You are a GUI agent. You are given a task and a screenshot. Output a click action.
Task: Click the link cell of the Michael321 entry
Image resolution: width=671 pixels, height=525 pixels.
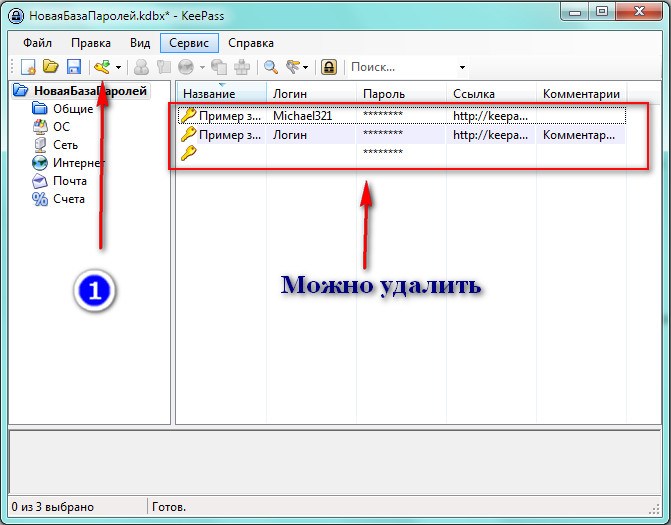(490, 116)
